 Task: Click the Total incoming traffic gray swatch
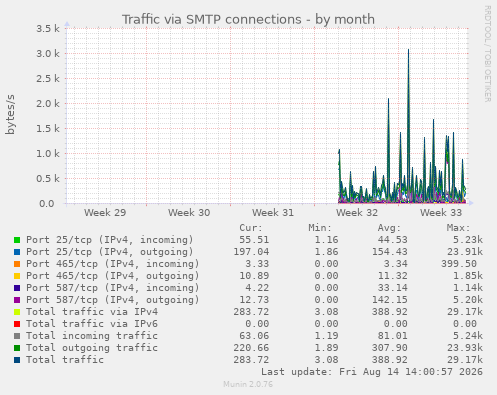pyautogui.click(x=17, y=336)
